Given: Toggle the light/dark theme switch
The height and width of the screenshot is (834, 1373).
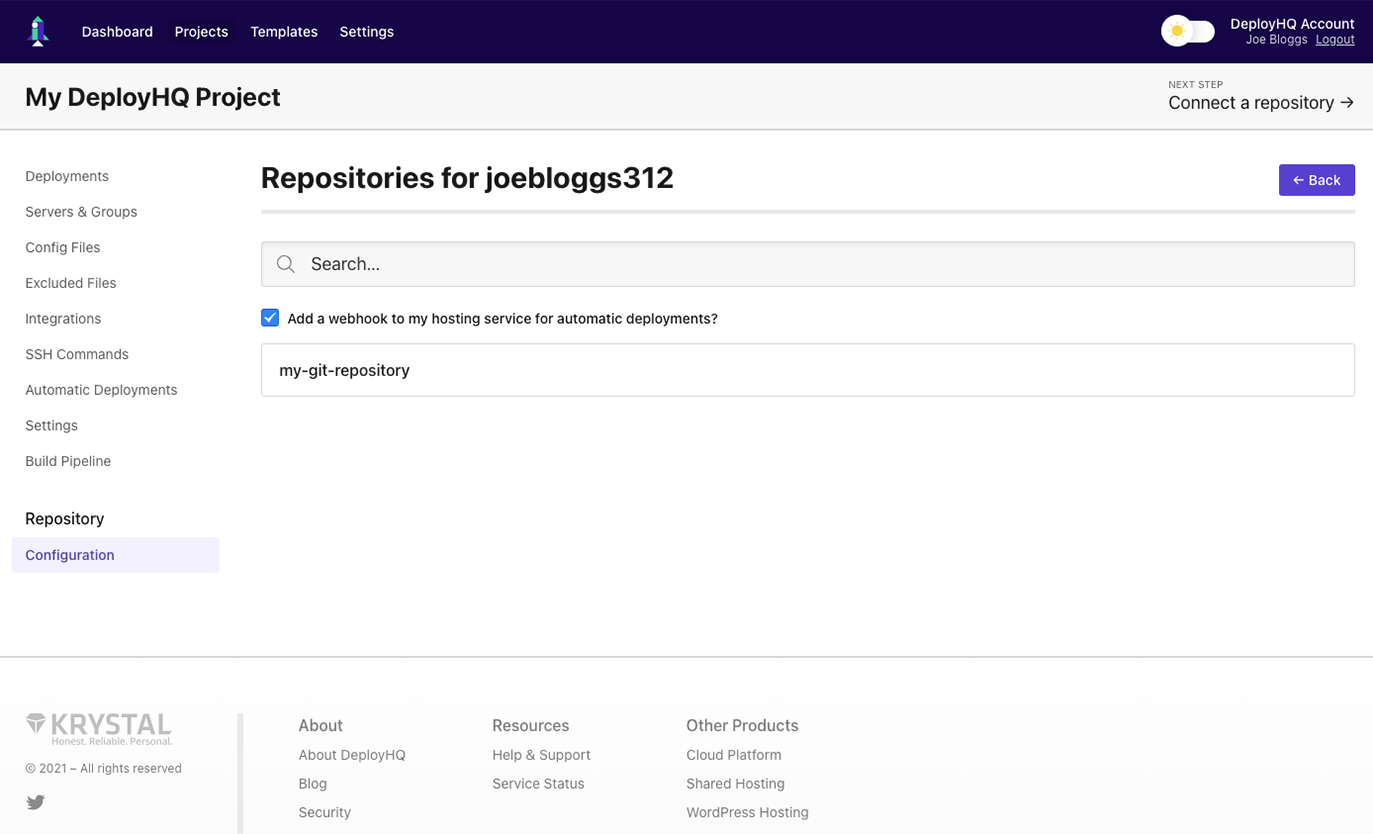Looking at the screenshot, I should point(1188,31).
